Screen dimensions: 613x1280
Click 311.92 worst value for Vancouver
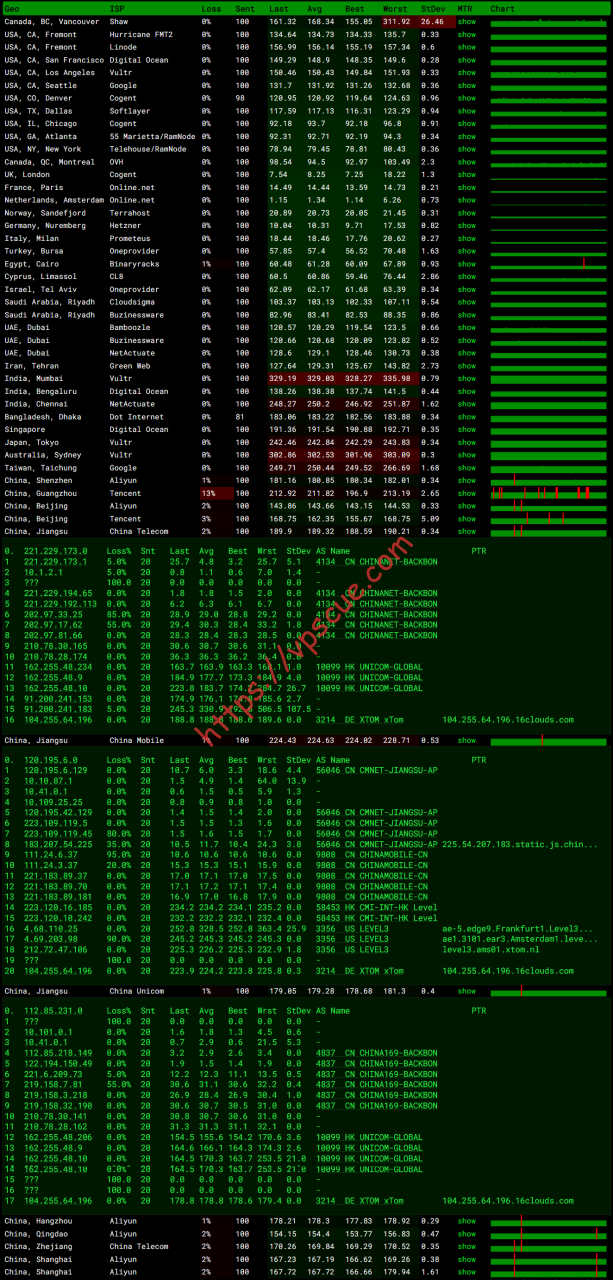[x=397, y=21]
